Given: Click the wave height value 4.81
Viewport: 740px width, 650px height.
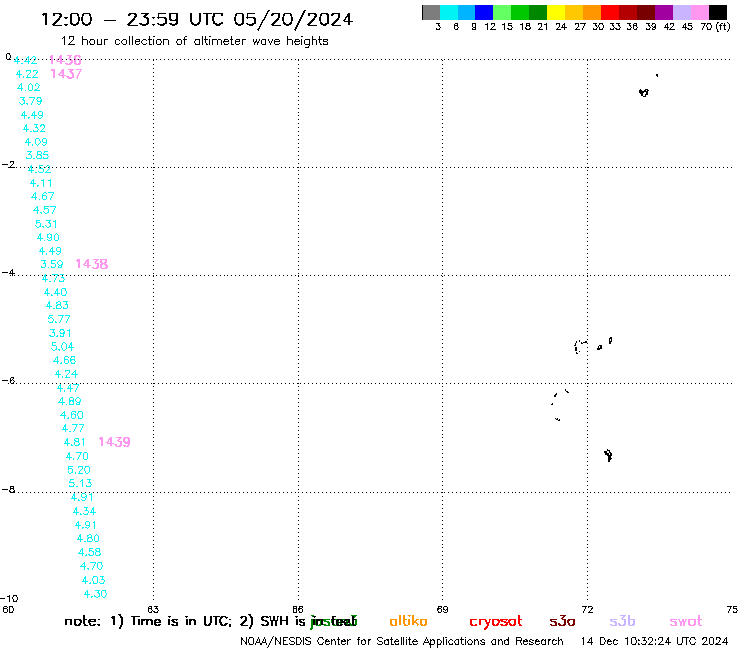Looking at the screenshot, I should (x=75, y=442).
